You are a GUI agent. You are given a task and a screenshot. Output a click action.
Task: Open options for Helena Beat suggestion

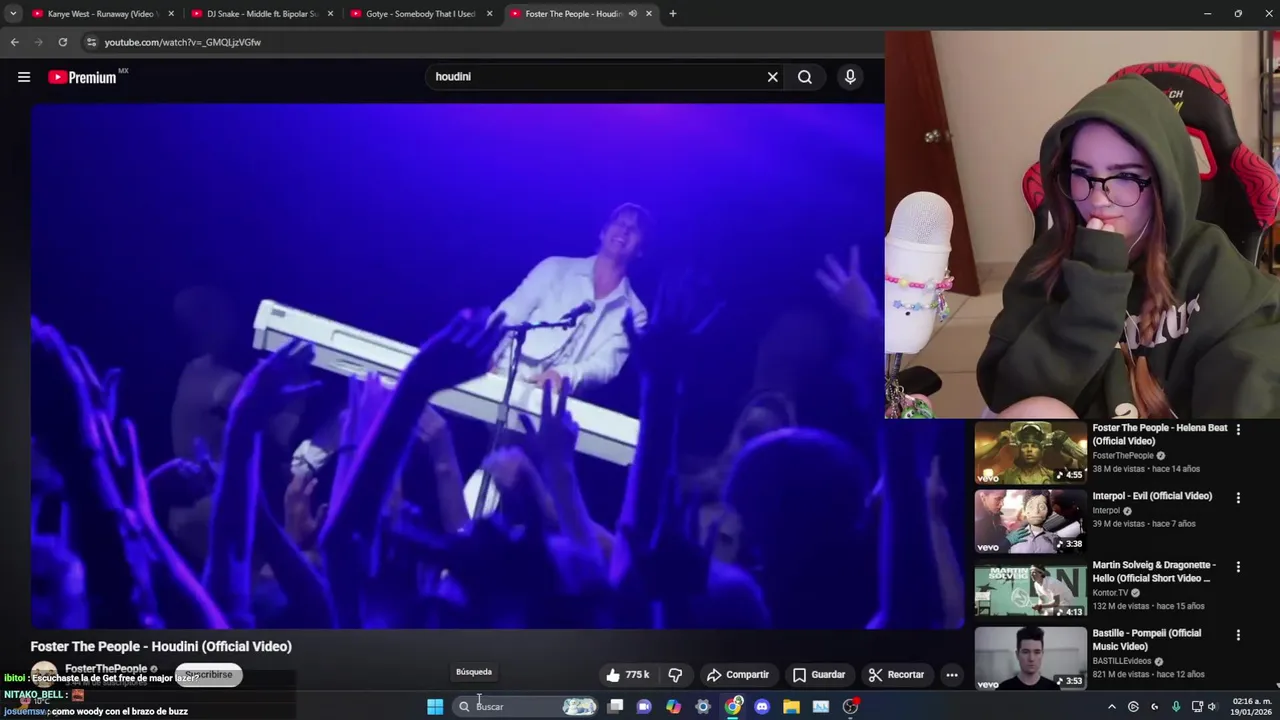tap(1238, 429)
